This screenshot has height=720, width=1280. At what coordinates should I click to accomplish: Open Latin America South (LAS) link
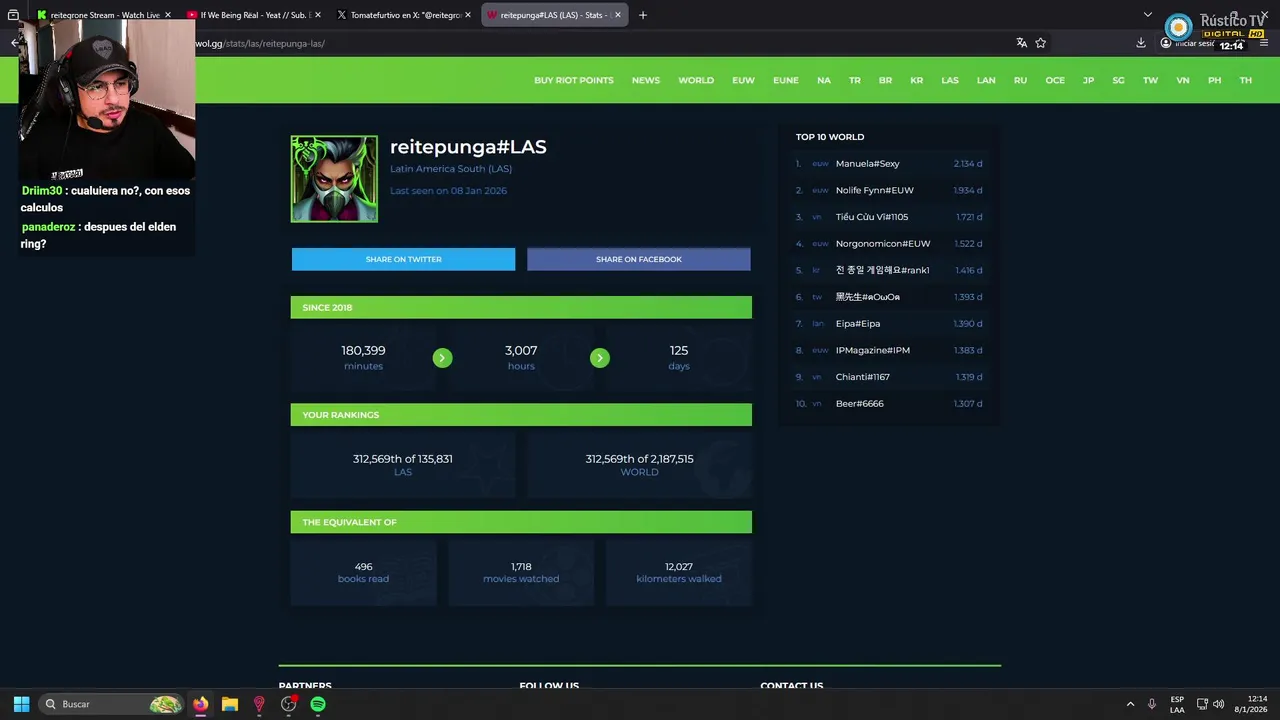(x=451, y=169)
